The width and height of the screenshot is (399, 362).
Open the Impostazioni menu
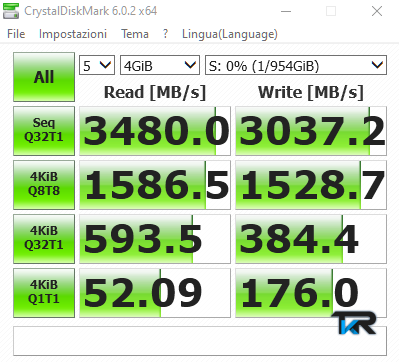[73, 34]
